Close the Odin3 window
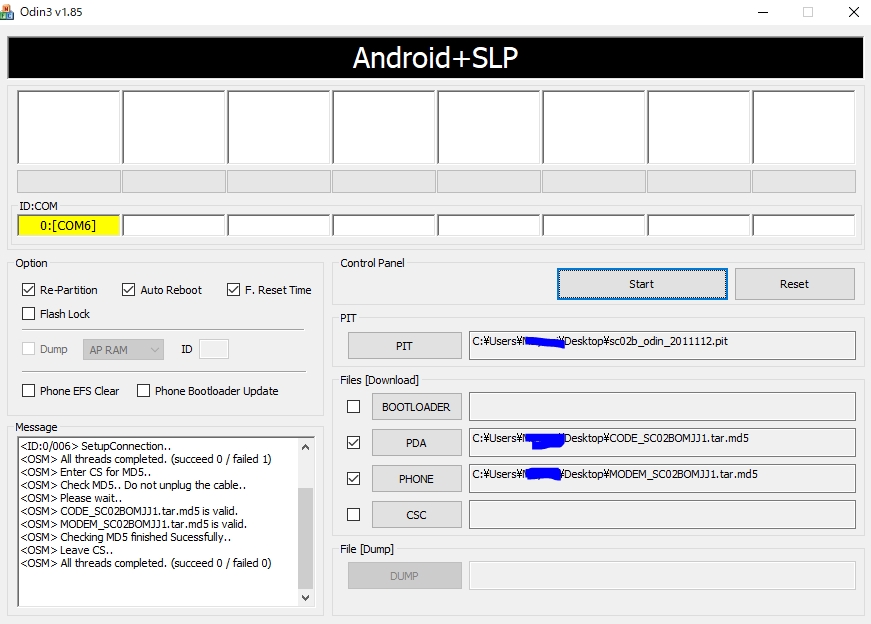871x624 pixels. tap(854, 12)
